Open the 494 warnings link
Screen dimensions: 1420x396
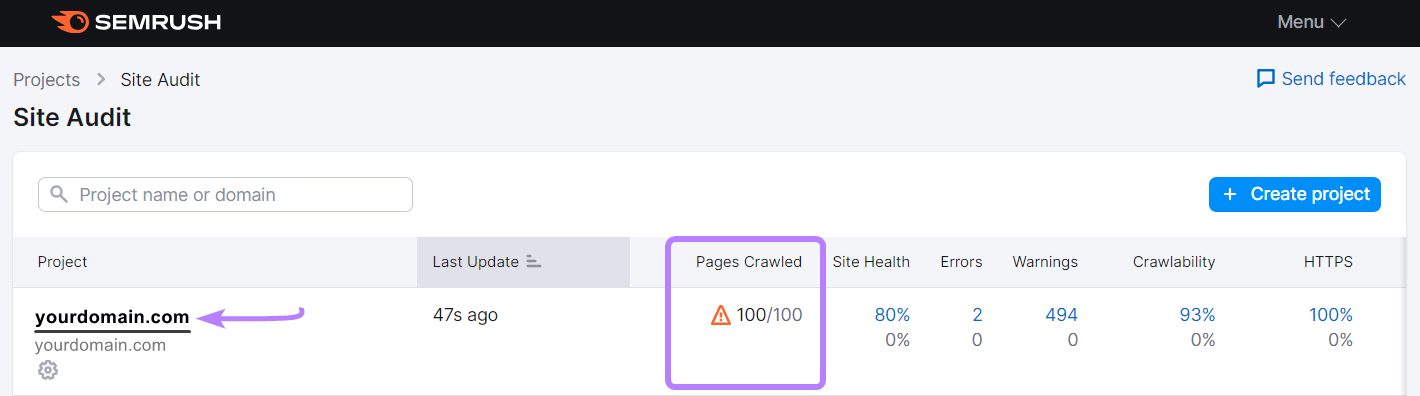tap(1061, 315)
